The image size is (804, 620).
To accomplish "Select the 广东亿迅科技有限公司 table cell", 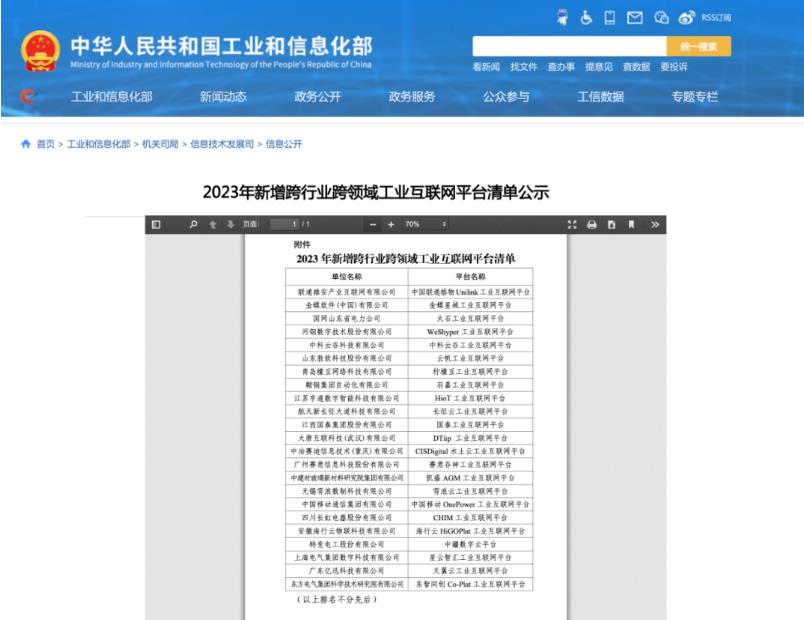I will 347,571.
